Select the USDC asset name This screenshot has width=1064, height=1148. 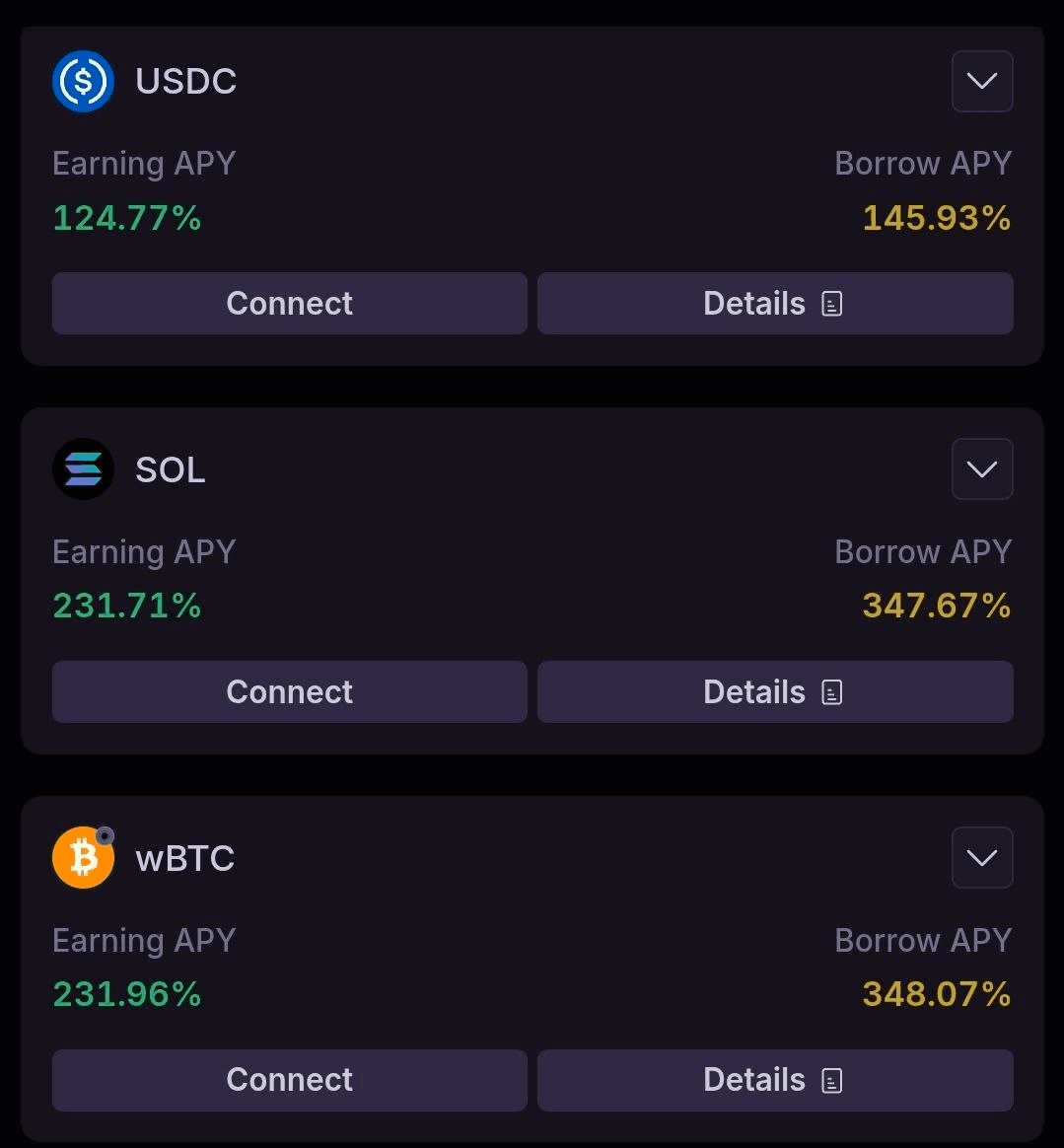(185, 82)
